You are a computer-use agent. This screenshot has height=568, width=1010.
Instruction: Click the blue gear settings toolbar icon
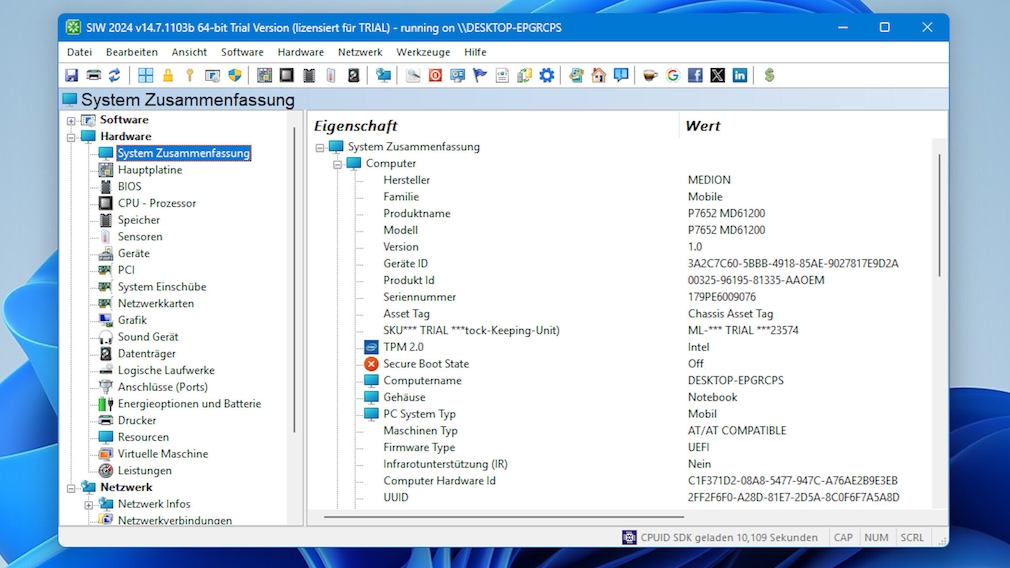[547, 75]
